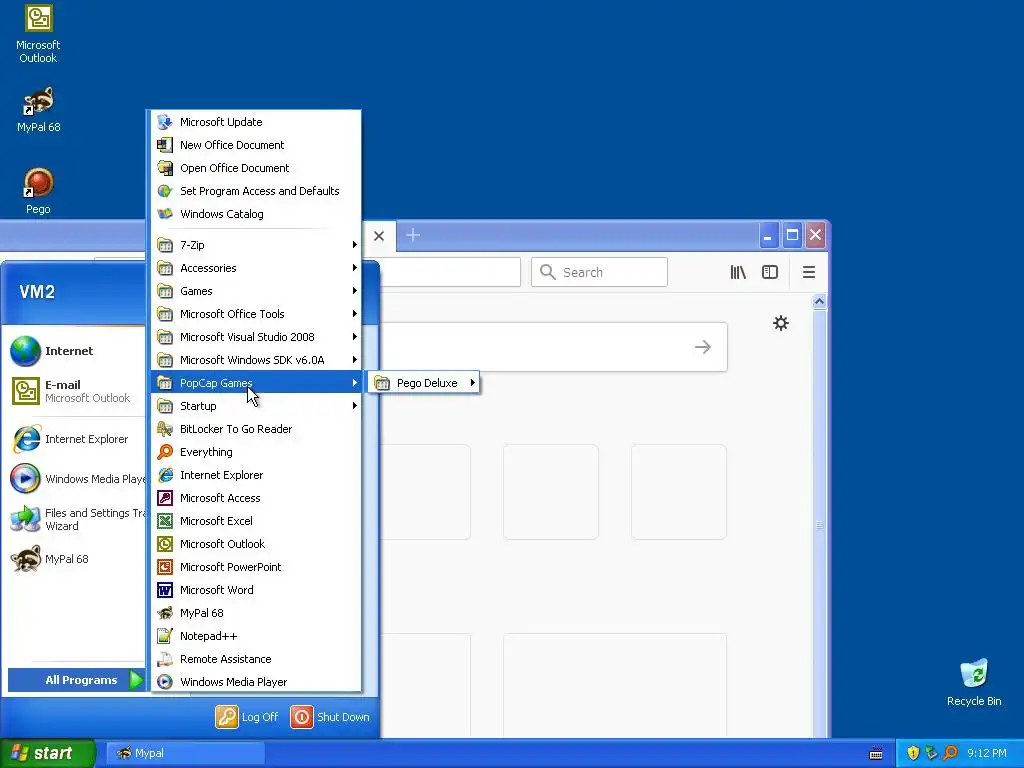
Task: Click the Everything search icon in programs list
Action: pos(165,452)
